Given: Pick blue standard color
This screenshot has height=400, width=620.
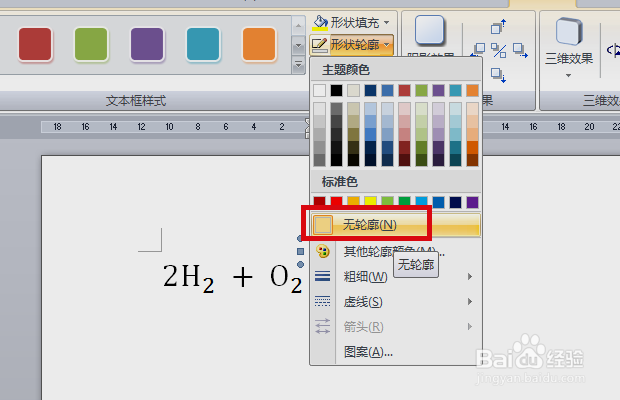Looking at the screenshot, I should [439, 201].
